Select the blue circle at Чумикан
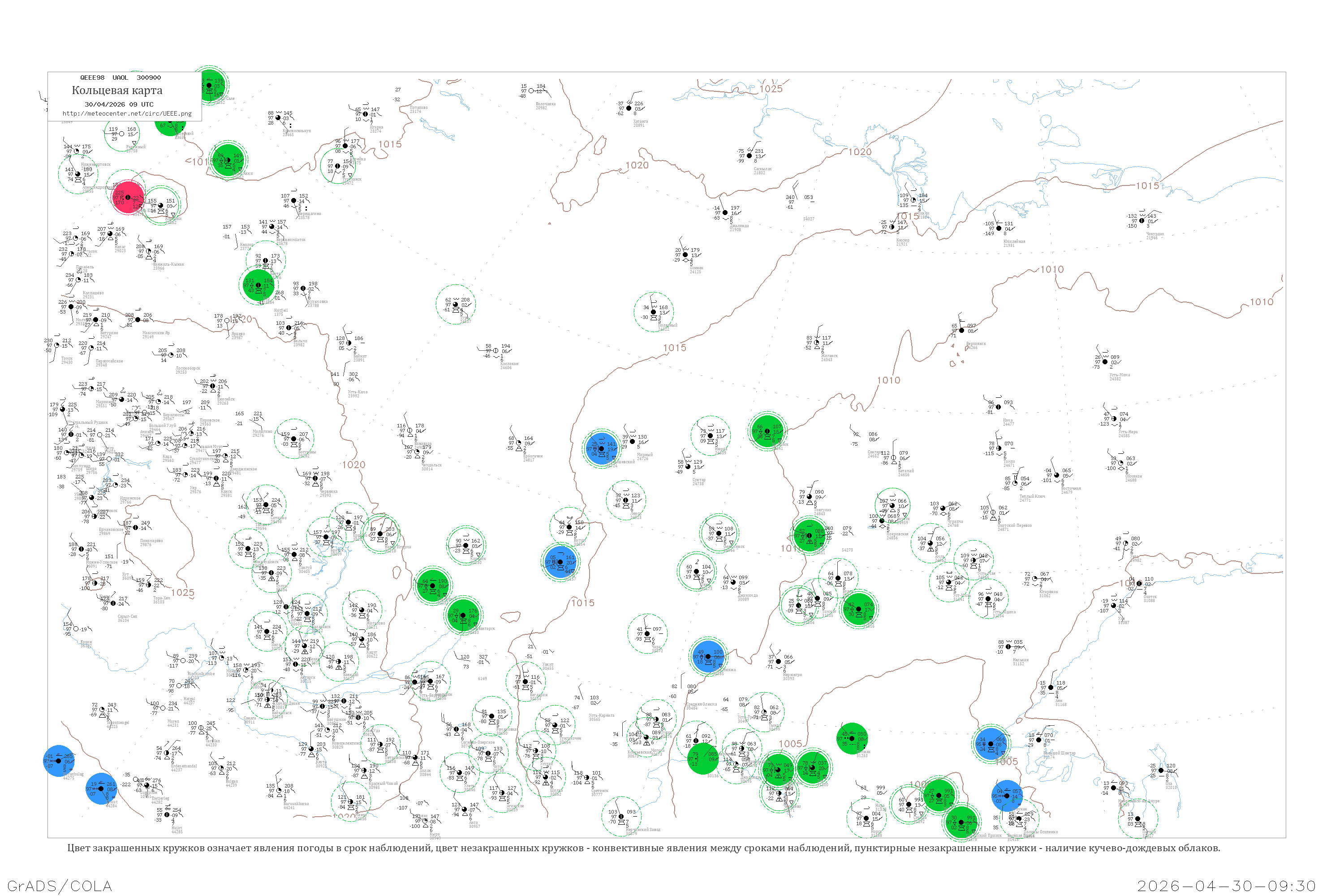The image size is (1344, 896). pyautogui.click(x=991, y=744)
